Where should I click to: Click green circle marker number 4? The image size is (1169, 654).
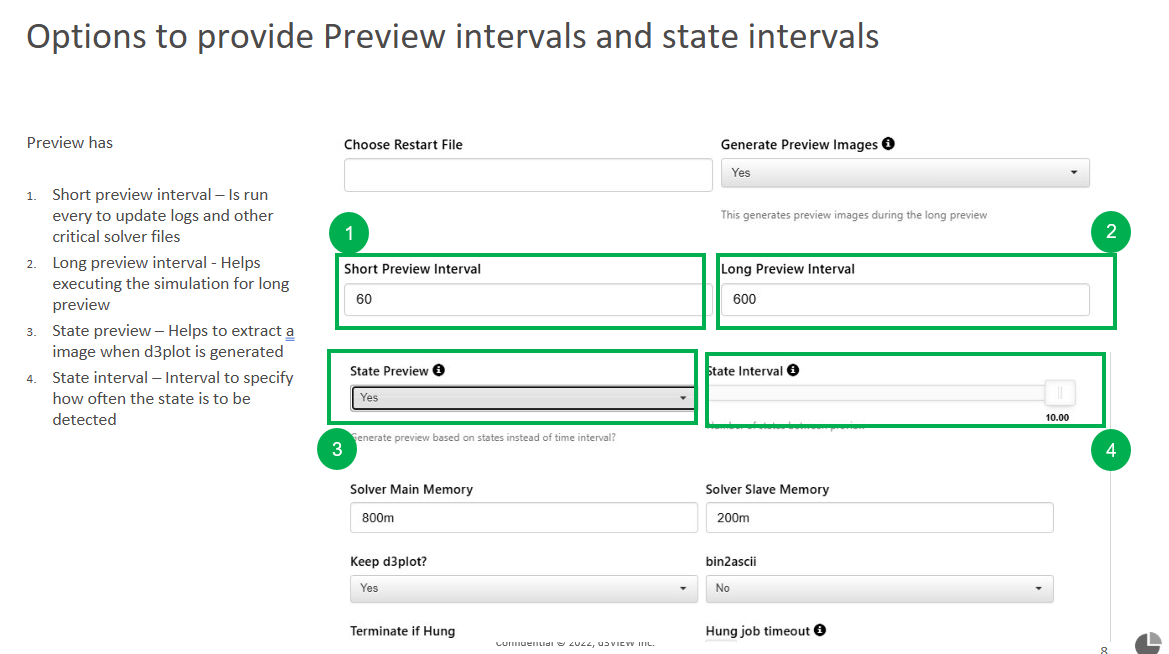(1110, 450)
